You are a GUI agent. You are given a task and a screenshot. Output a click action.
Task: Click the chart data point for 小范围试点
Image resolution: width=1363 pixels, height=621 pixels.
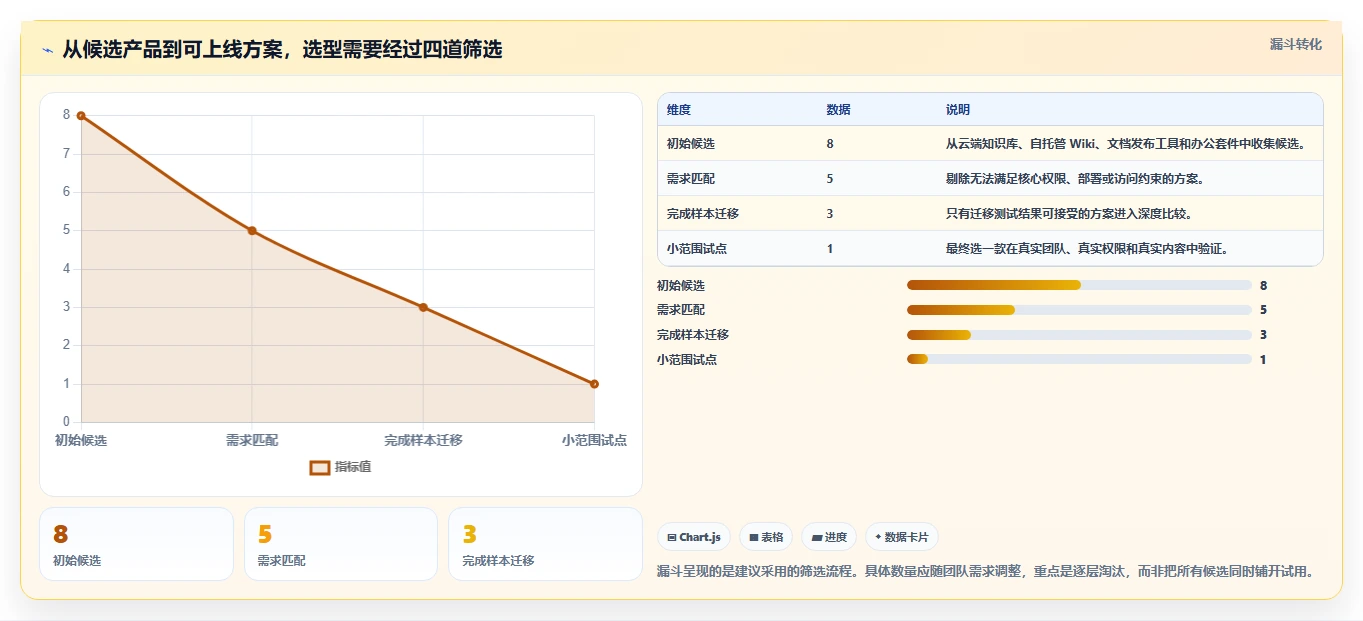pos(594,384)
